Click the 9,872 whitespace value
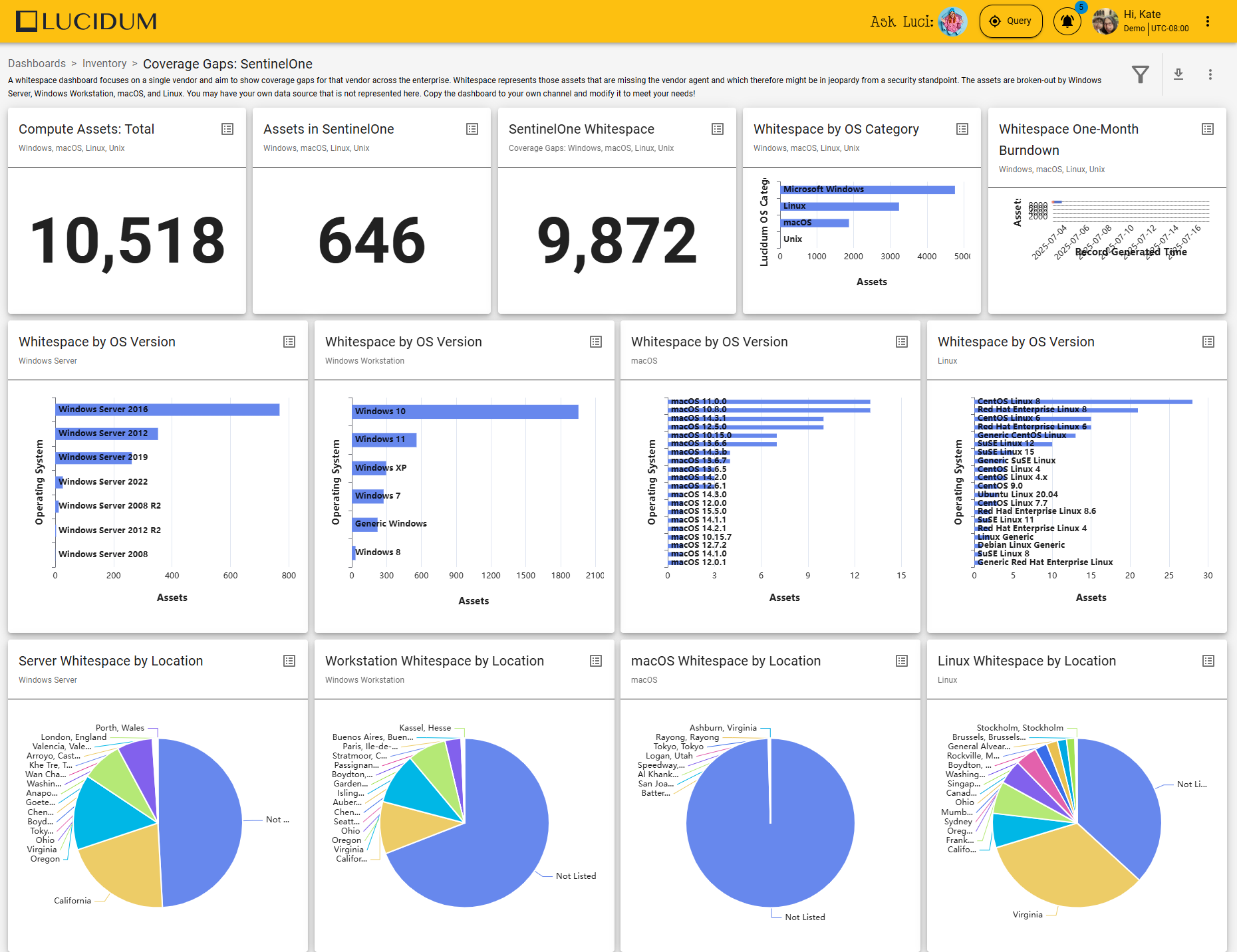 617,241
